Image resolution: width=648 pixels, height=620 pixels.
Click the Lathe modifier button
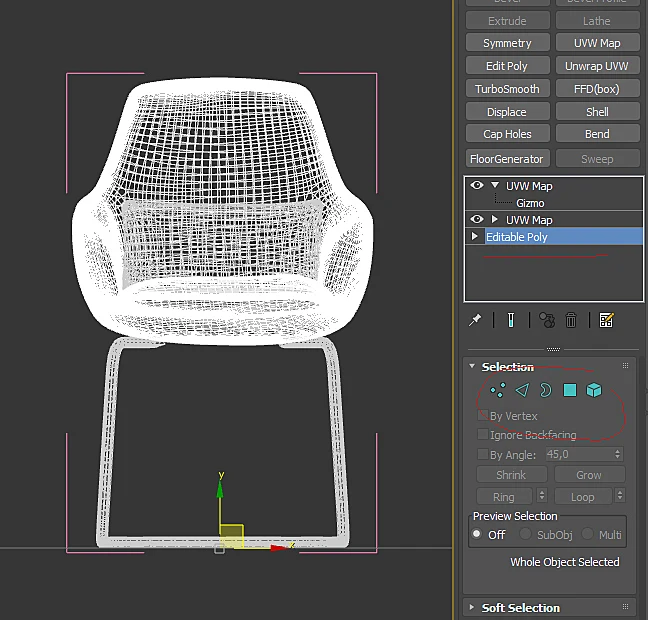click(597, 21)
